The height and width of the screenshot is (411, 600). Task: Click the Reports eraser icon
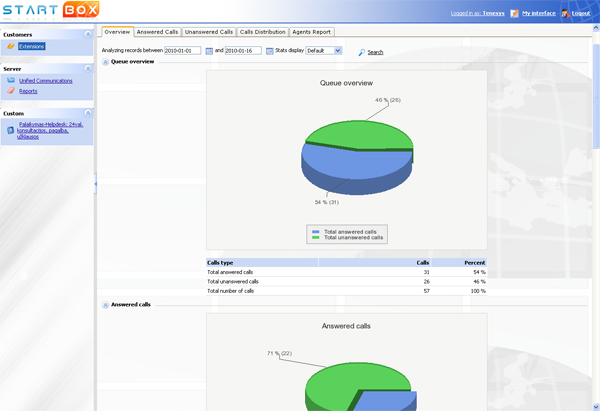(x=11, y=91)
